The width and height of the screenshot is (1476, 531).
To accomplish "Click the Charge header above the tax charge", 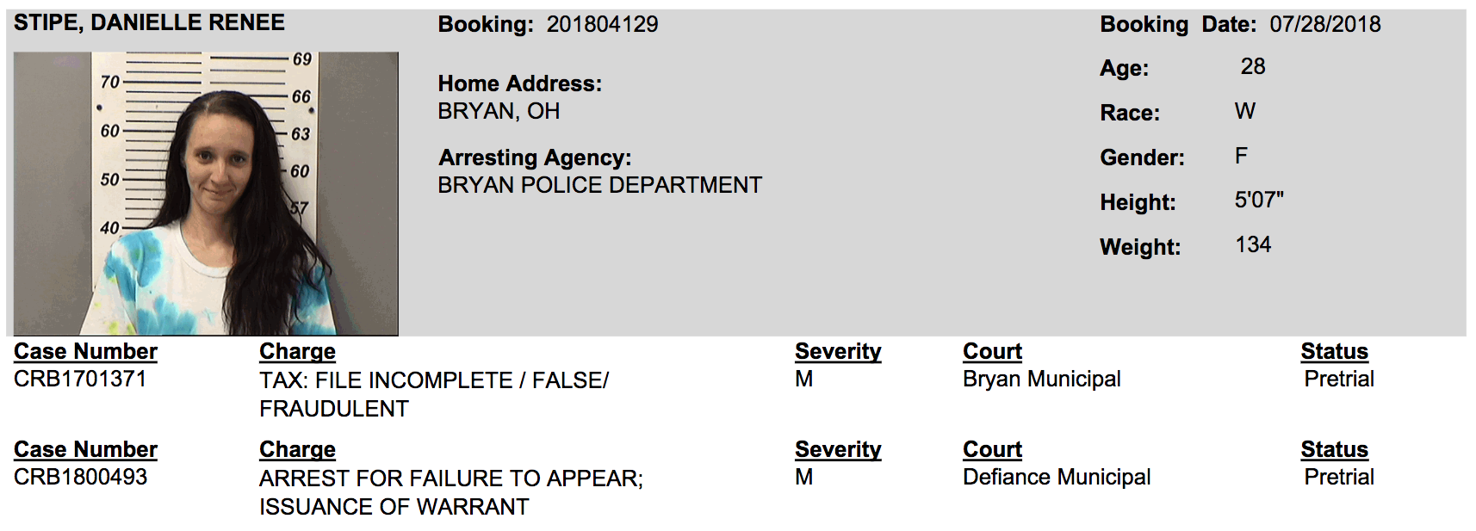I will coord(297,352).
